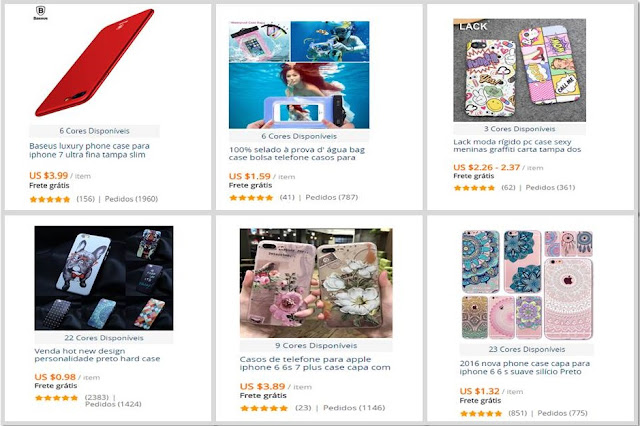Open the 'Baseus luxury phone case' title link
640x426 pixels.
coord(89,150)
